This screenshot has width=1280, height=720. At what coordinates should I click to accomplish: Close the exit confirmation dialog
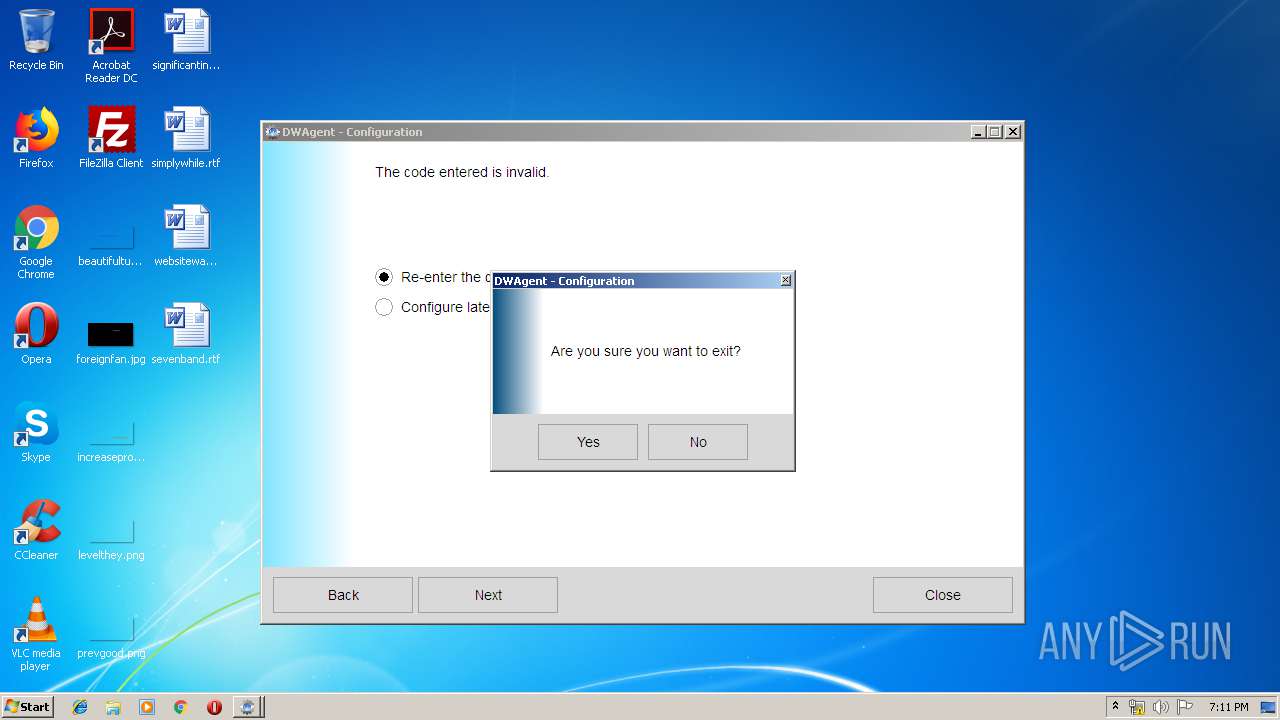coord(786,281)
